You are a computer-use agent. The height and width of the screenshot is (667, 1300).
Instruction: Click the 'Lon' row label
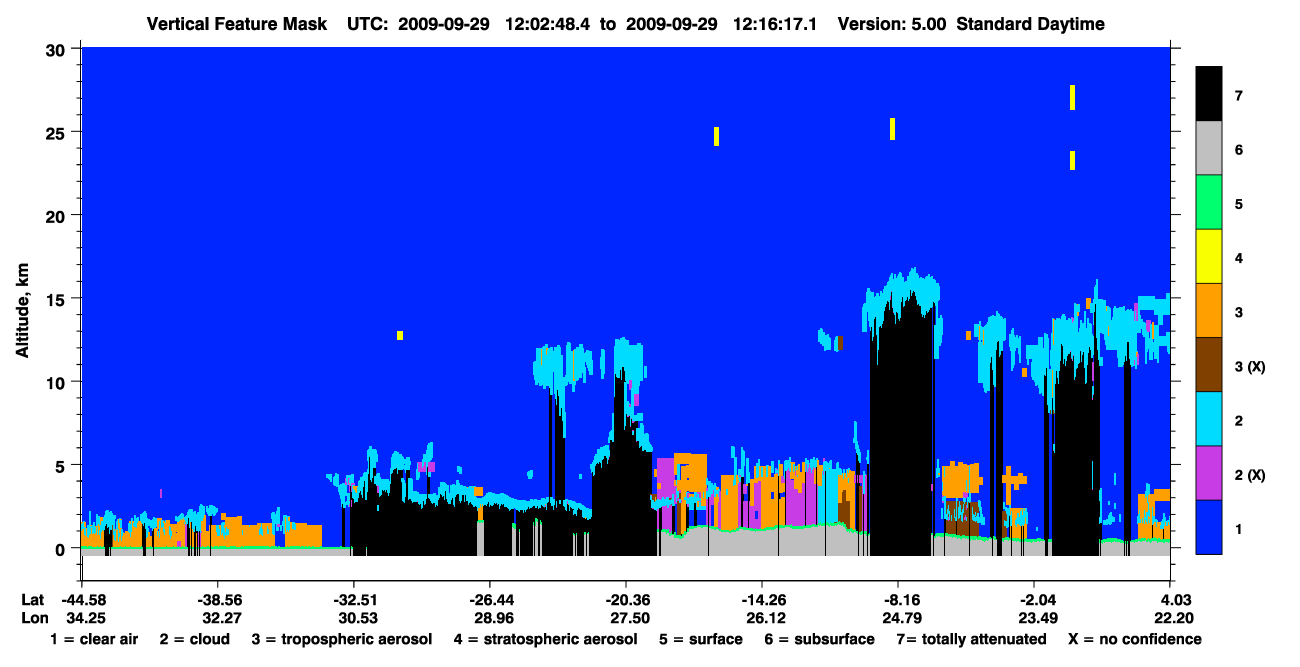point(33,618)
